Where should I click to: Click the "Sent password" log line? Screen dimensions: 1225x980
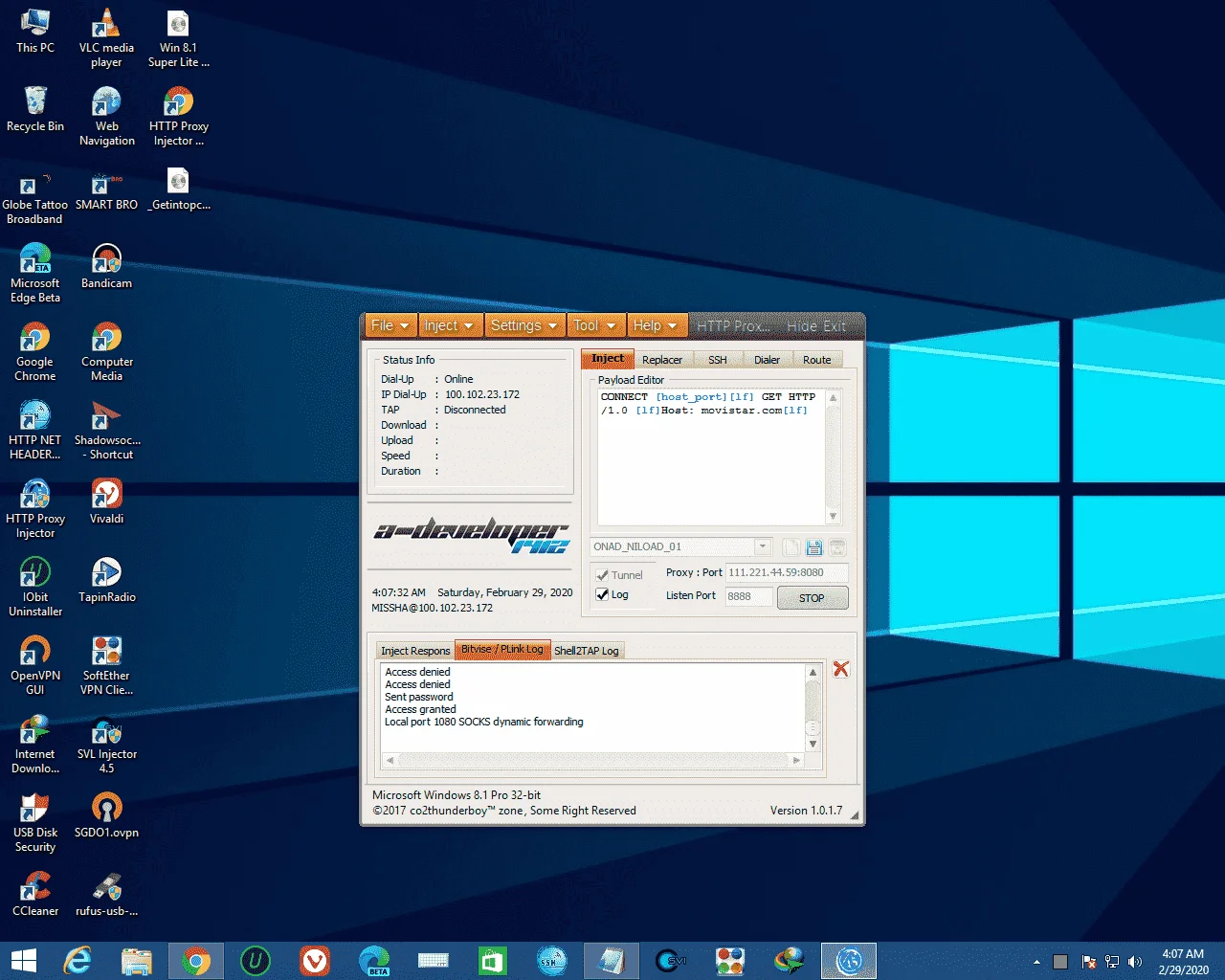419,697
